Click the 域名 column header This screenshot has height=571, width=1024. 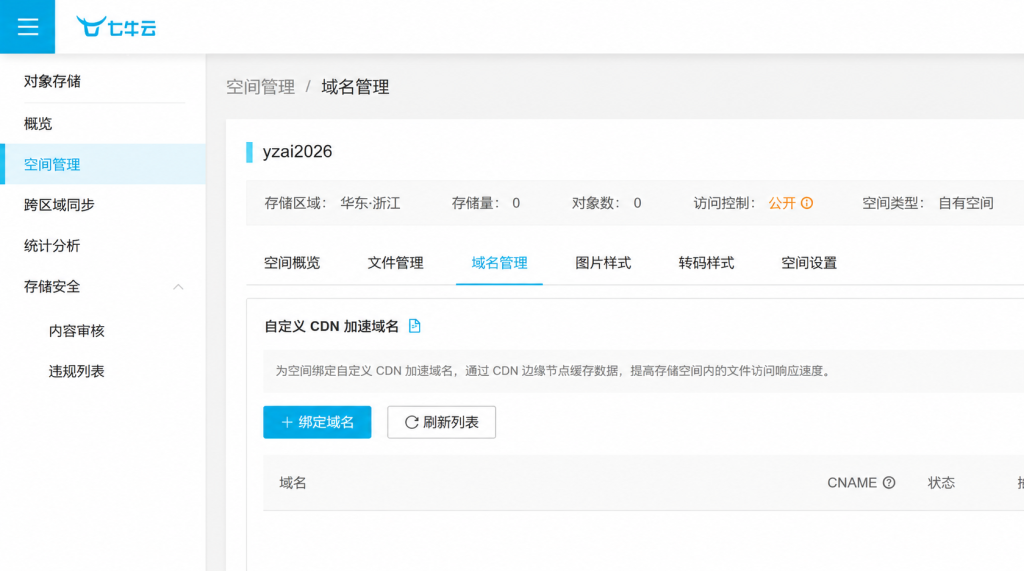click(293, 483)
